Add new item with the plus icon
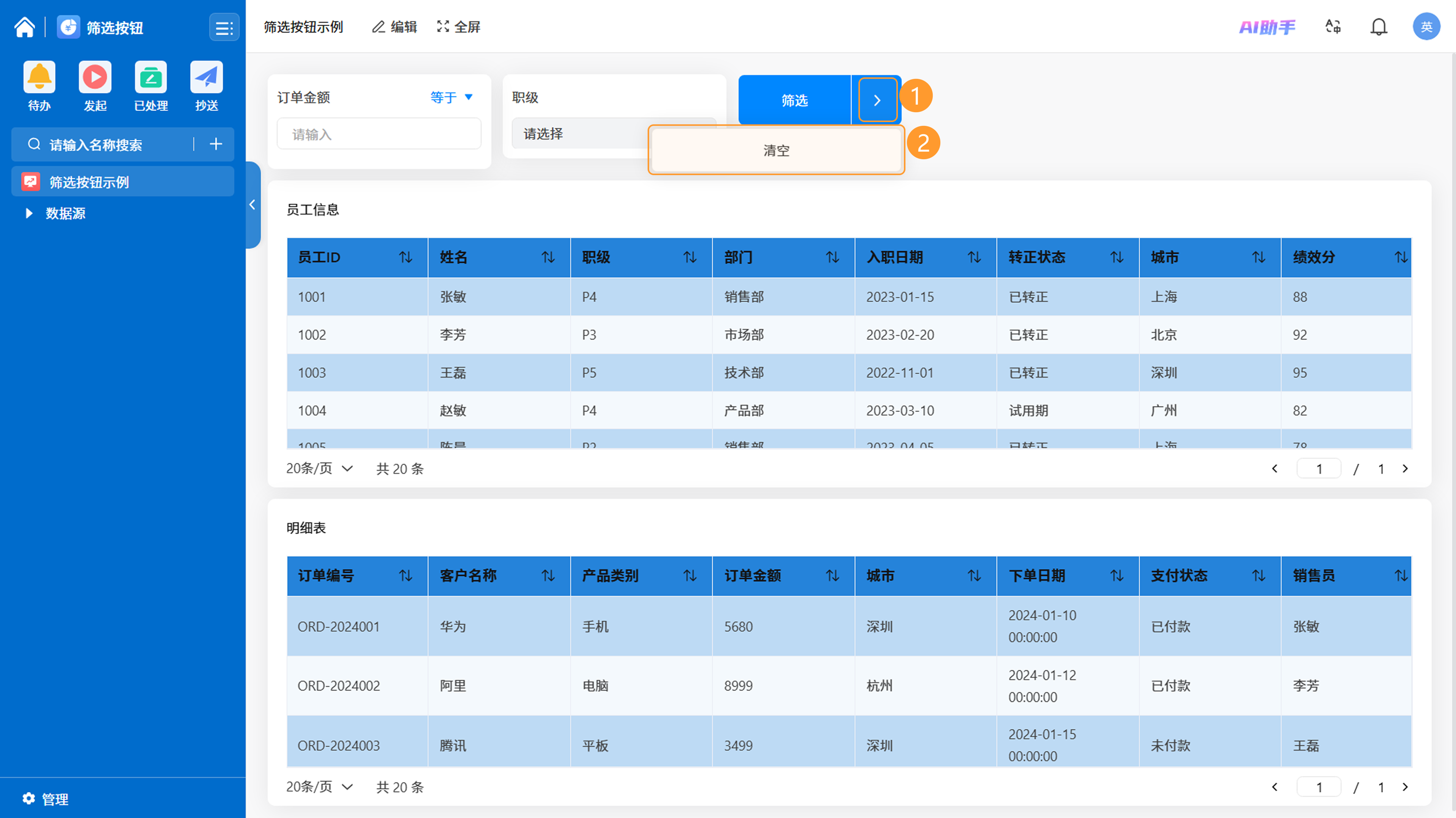This screenshot has height=818, width=1456. tap(215, 144)
